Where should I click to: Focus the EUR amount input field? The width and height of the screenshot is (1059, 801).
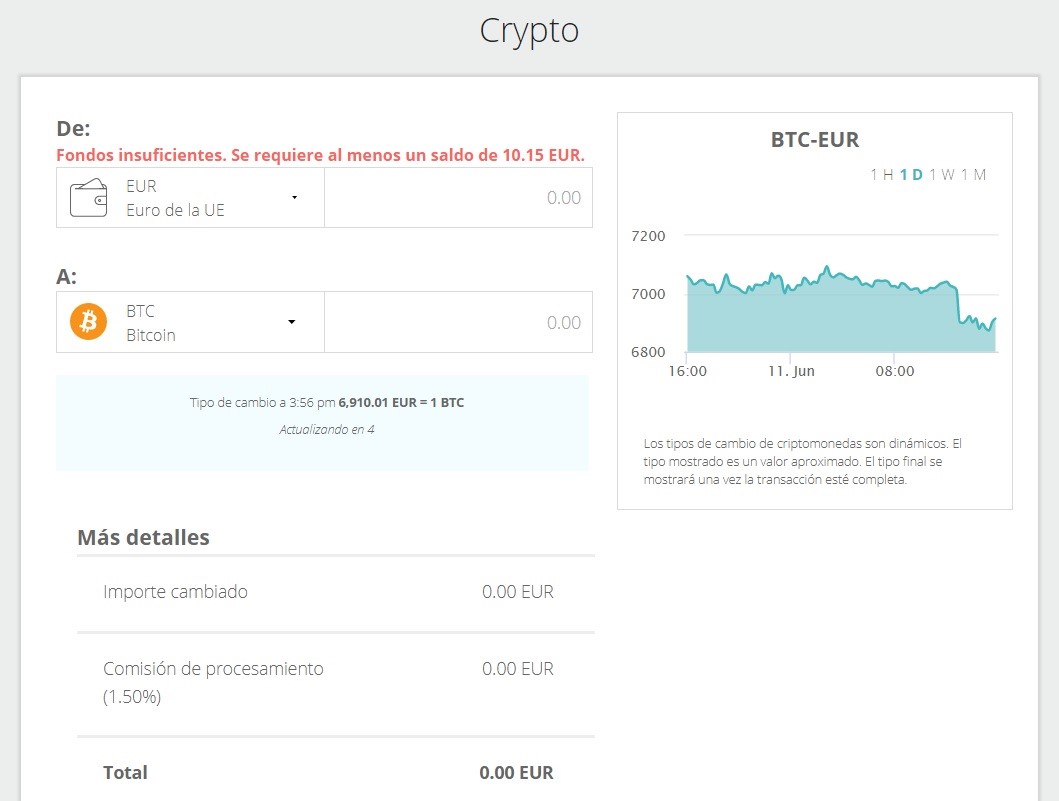(458, 198)
